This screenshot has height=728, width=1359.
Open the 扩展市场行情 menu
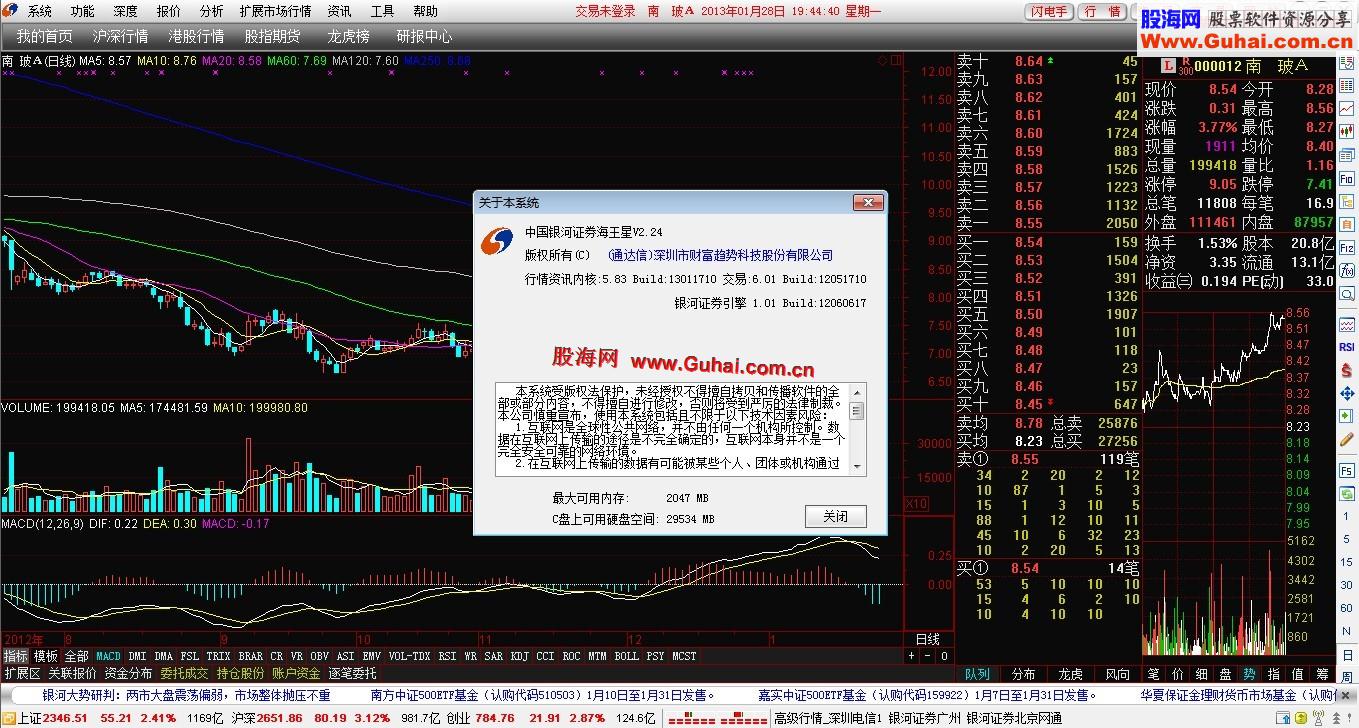pos(275,11)
